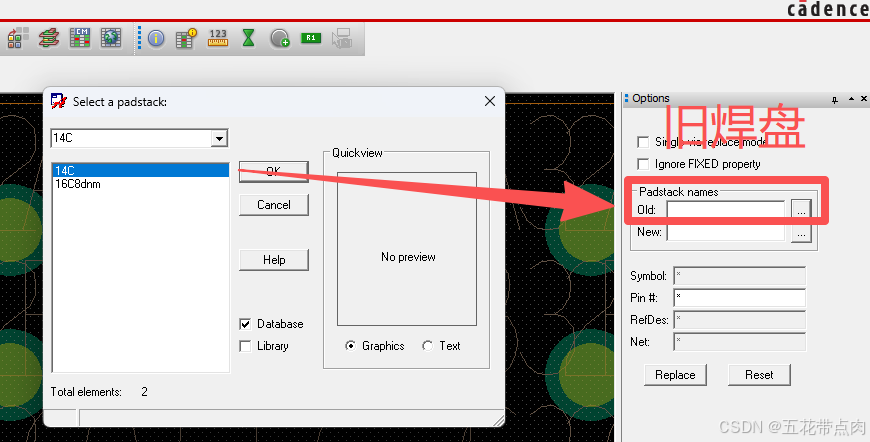Click the Help button
The width and height of the screenshot is (870, 442).
pos(274,260)
